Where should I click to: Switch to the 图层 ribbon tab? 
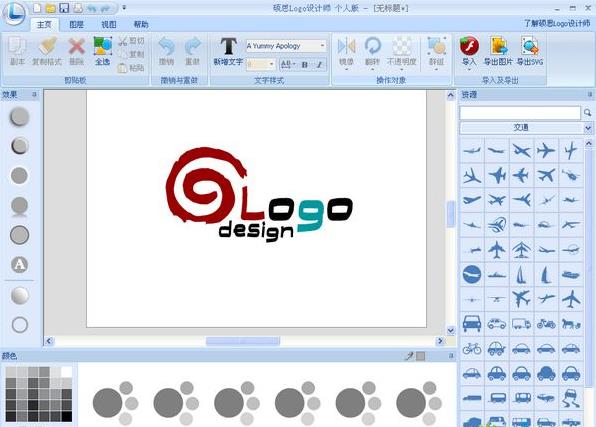click(x=76, y=24)
